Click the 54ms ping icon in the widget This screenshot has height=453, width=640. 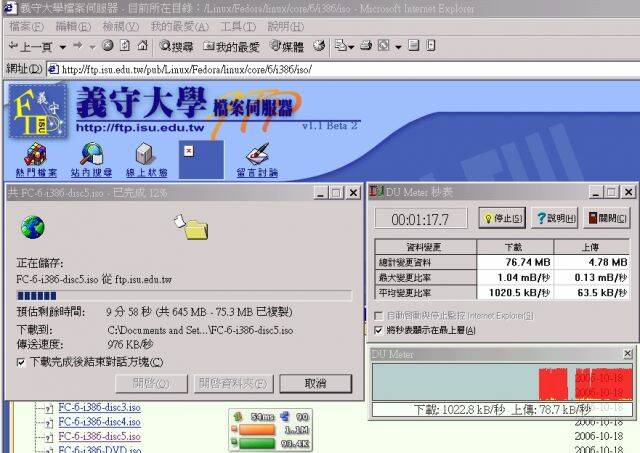tap(238, 417)
